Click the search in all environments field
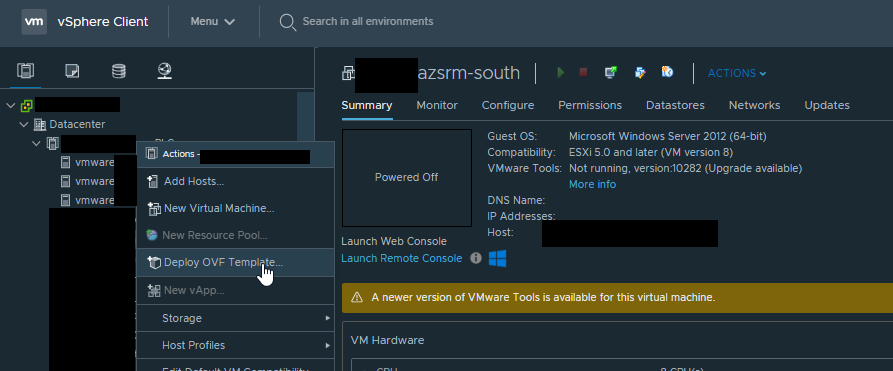 click(367, 22)
